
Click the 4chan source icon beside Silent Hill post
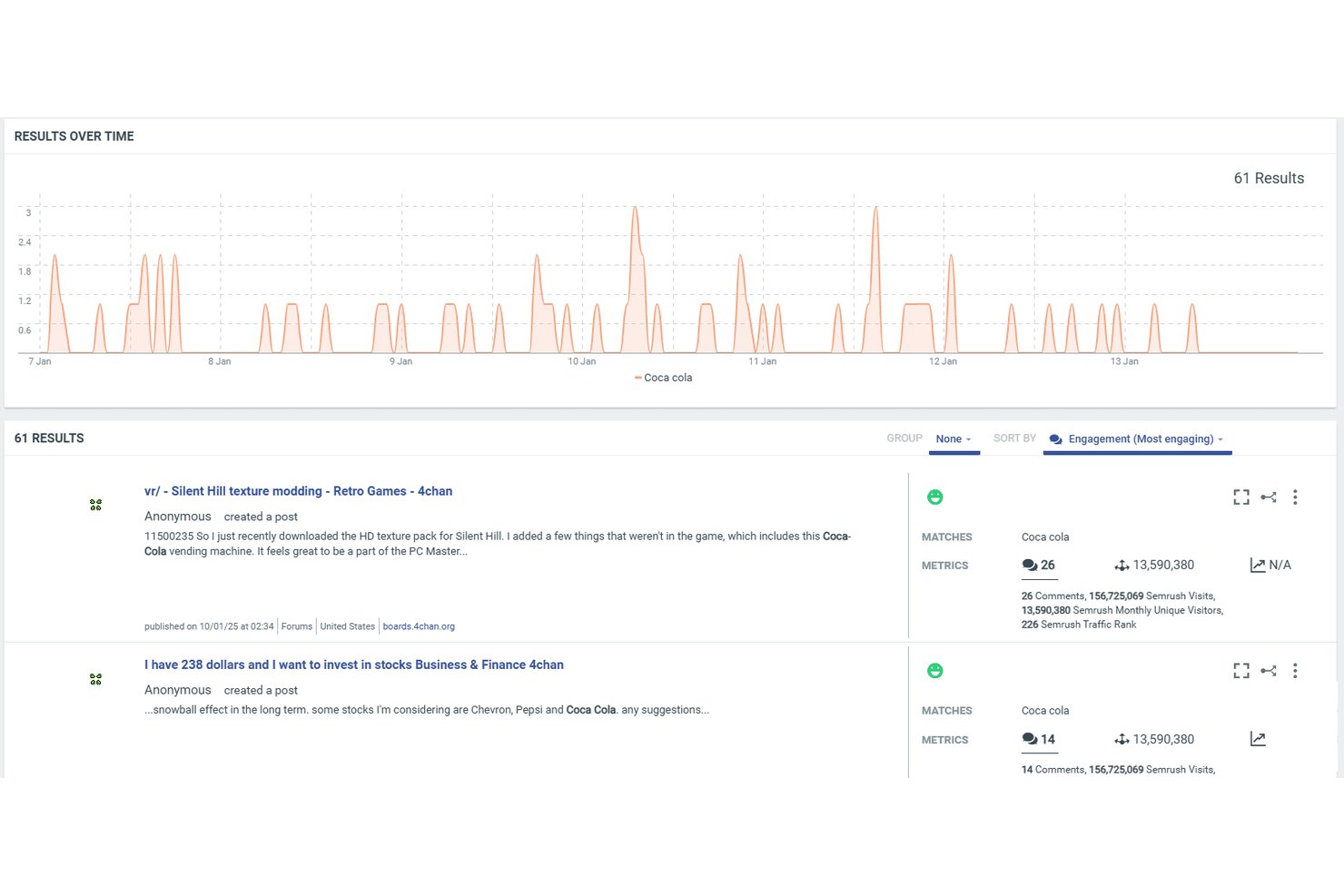[95, 505]
